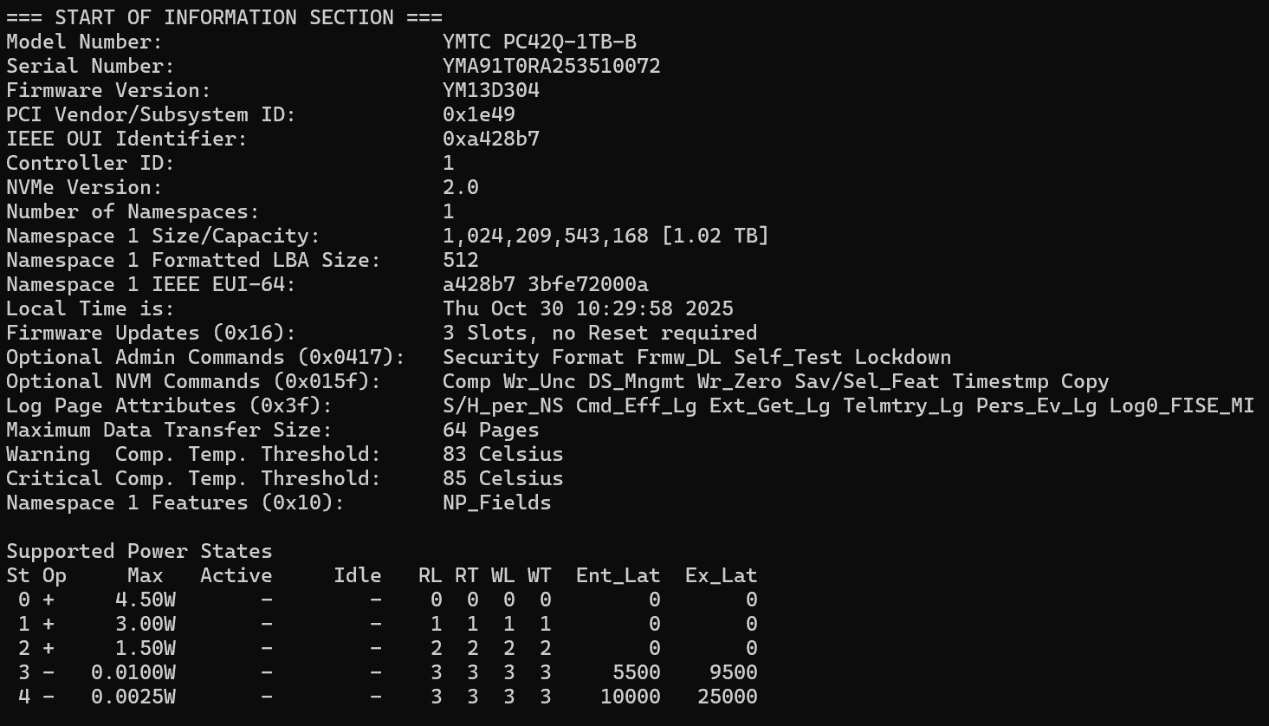Click the local time Thu Oct 30 line
The width and height of the screenshot is (1269, 726).
click(587, 308)
